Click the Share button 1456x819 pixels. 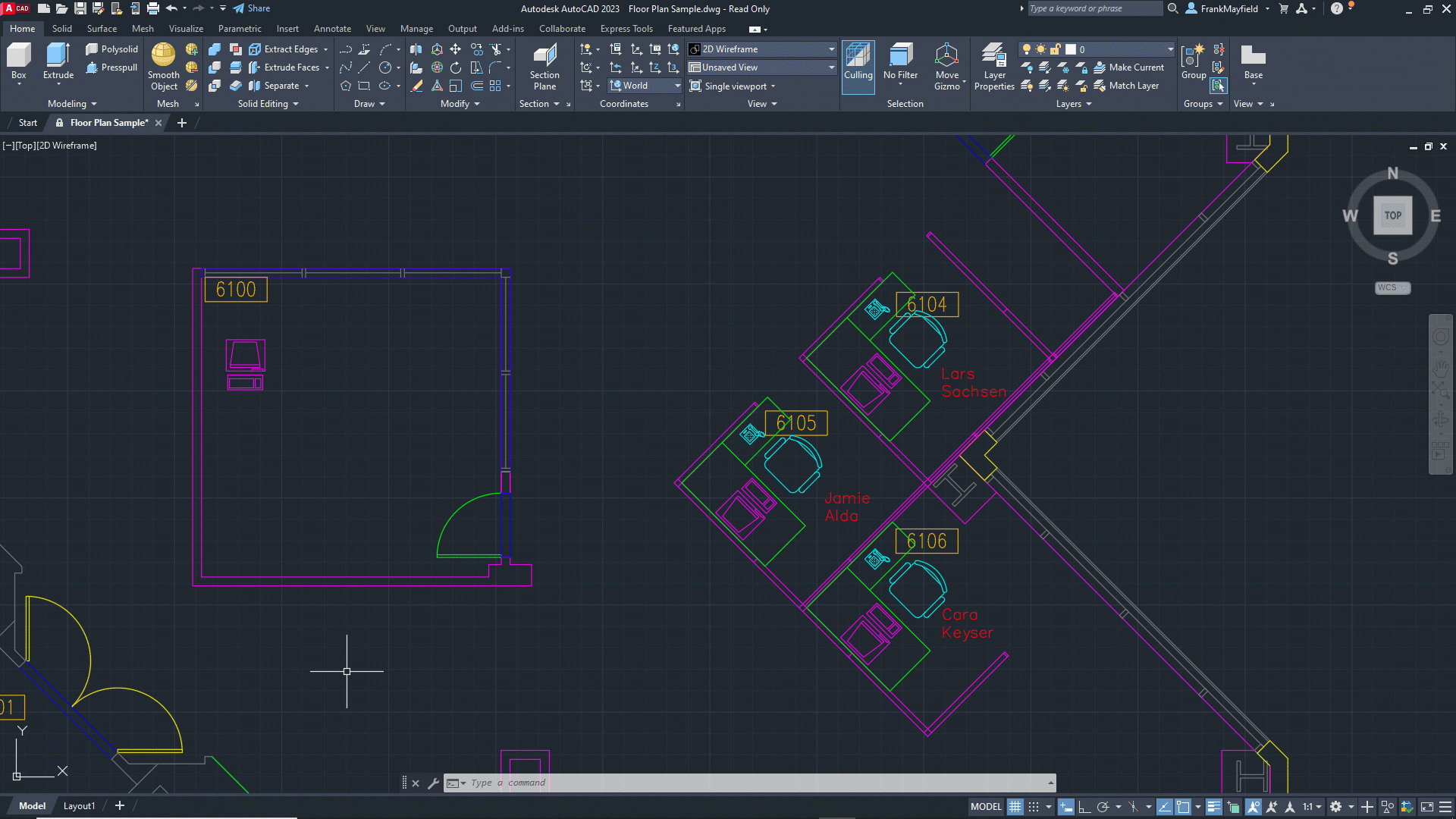[252, 8]
